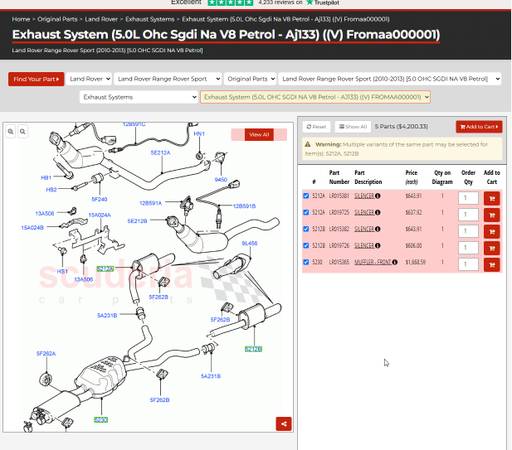Select diagram label 5E212A

tap(160, 153)
